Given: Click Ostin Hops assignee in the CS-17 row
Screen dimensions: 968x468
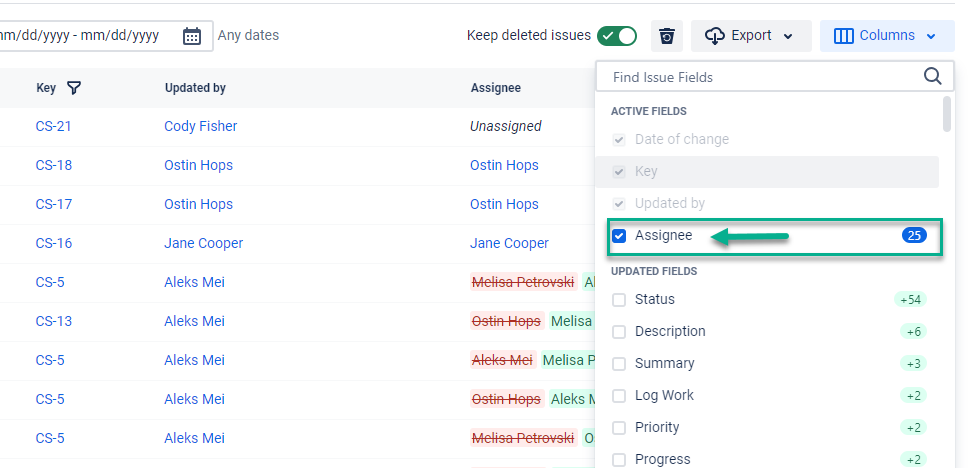Looking at the screenshot, I should (504, 204).
